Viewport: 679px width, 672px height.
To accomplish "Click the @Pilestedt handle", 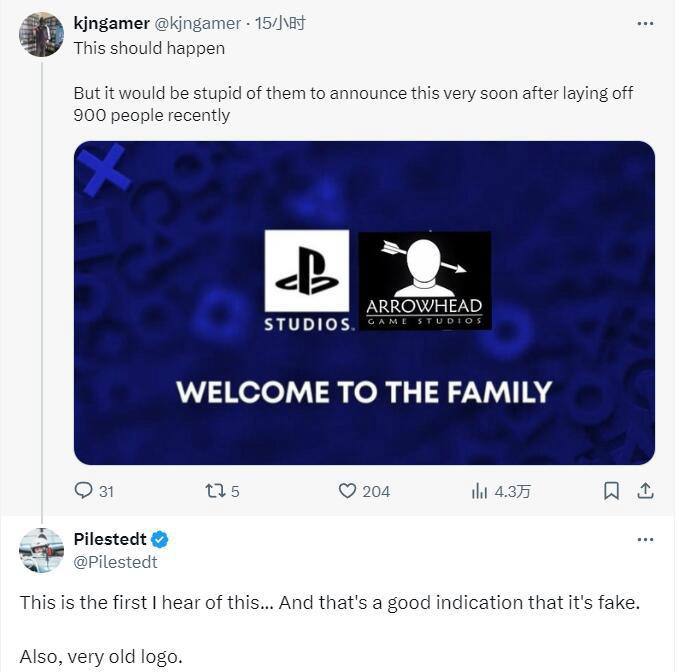I will coord(115,562).
